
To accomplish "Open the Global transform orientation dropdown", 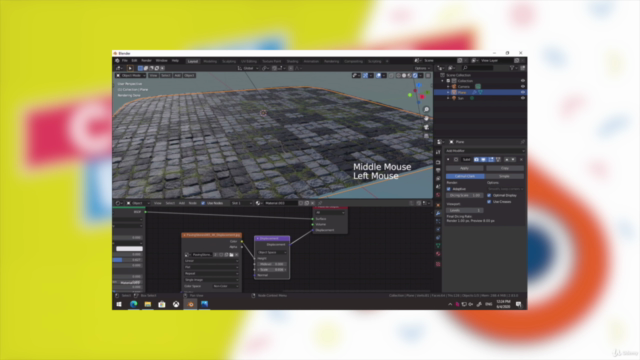I will click(248, 68).
